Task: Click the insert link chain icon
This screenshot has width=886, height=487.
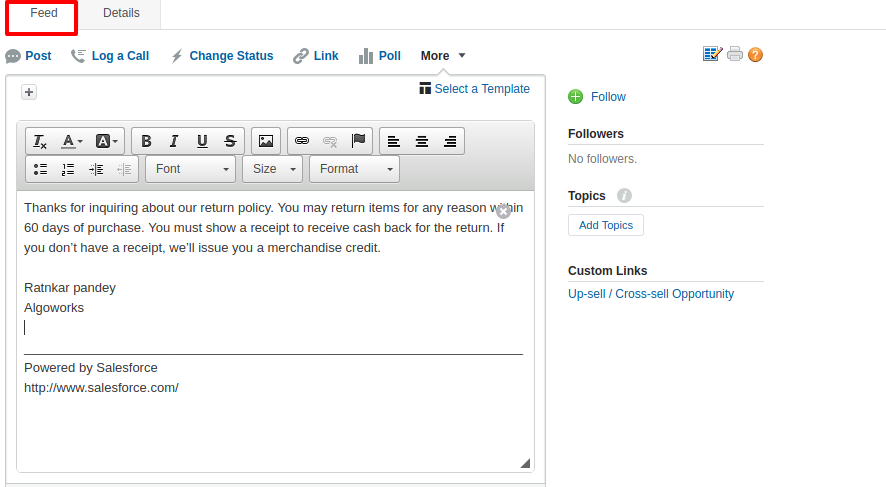Action: coord(302,142)
